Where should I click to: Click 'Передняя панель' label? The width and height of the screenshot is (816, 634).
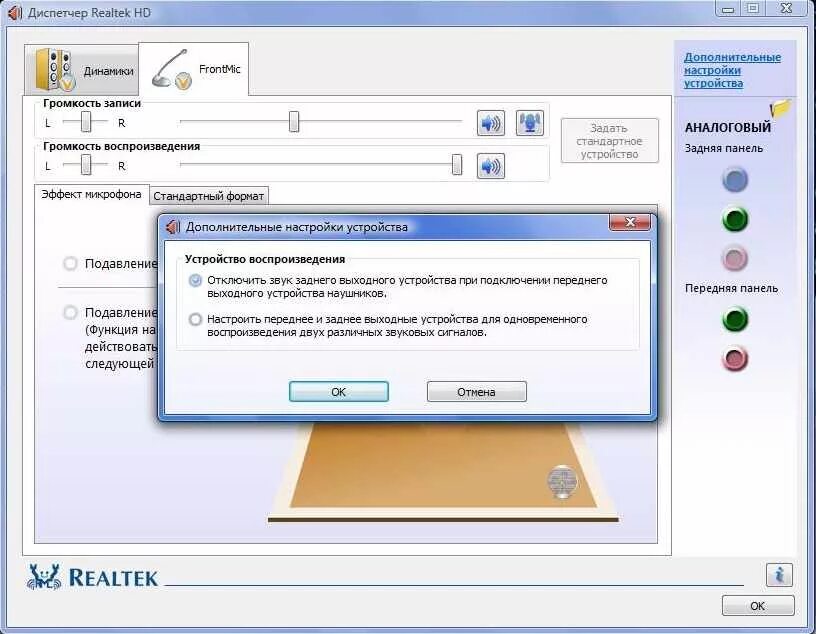pos(731,288)
